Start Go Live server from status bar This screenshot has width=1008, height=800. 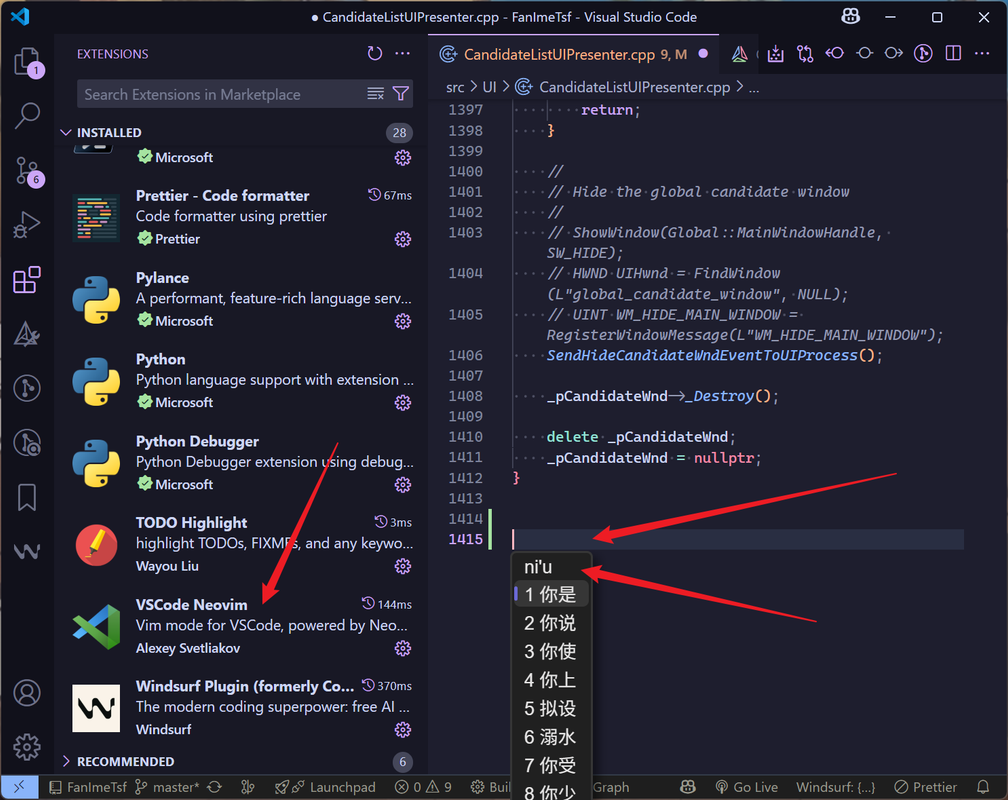(746, 787)
